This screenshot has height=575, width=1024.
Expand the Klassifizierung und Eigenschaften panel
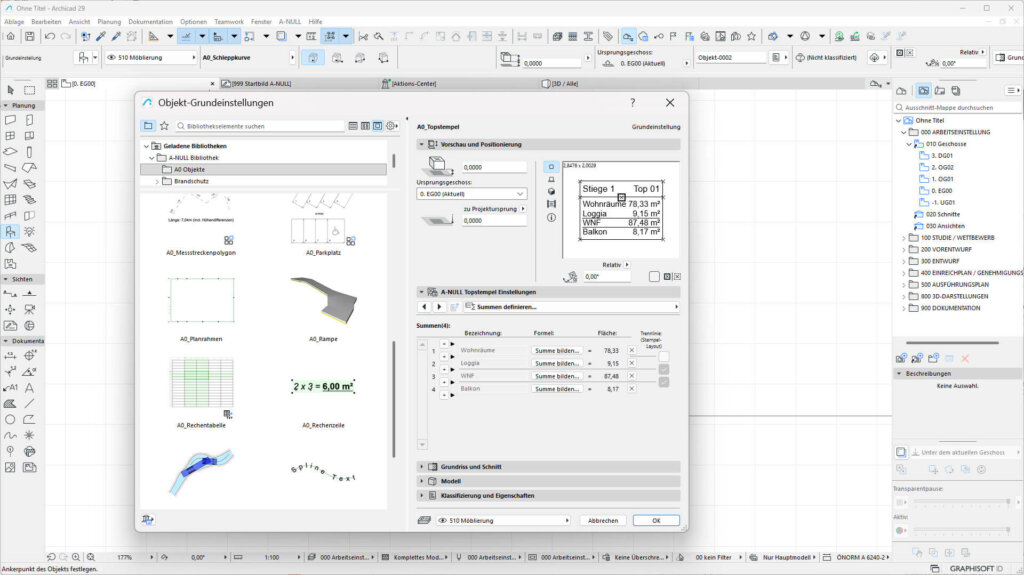548,495
